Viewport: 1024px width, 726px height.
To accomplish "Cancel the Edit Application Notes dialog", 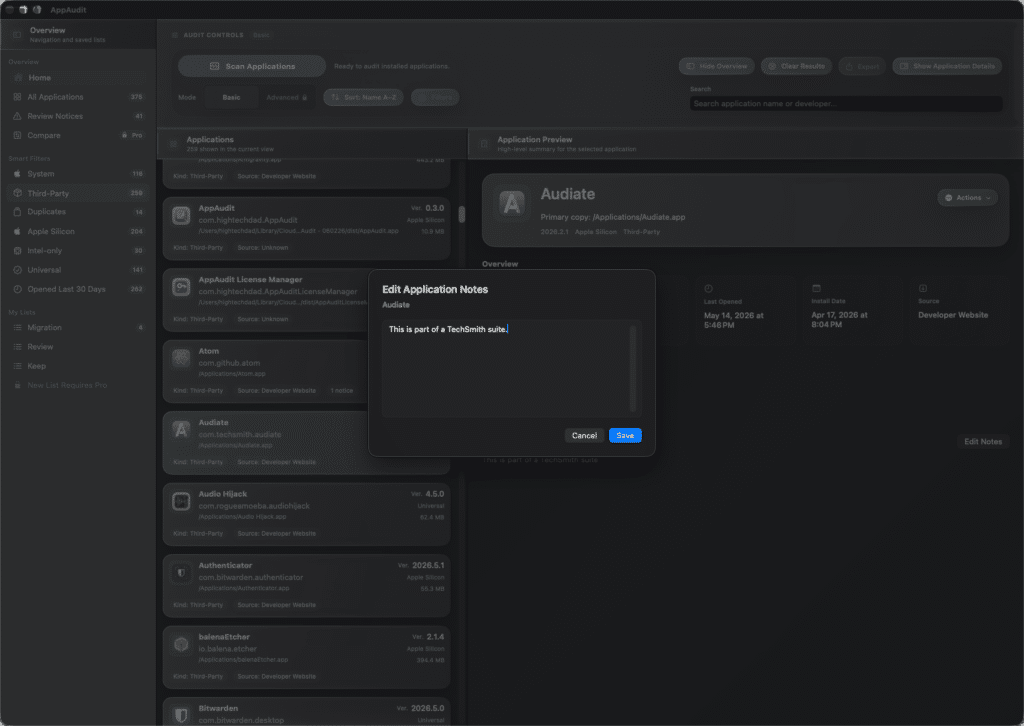I will point(584,435).
